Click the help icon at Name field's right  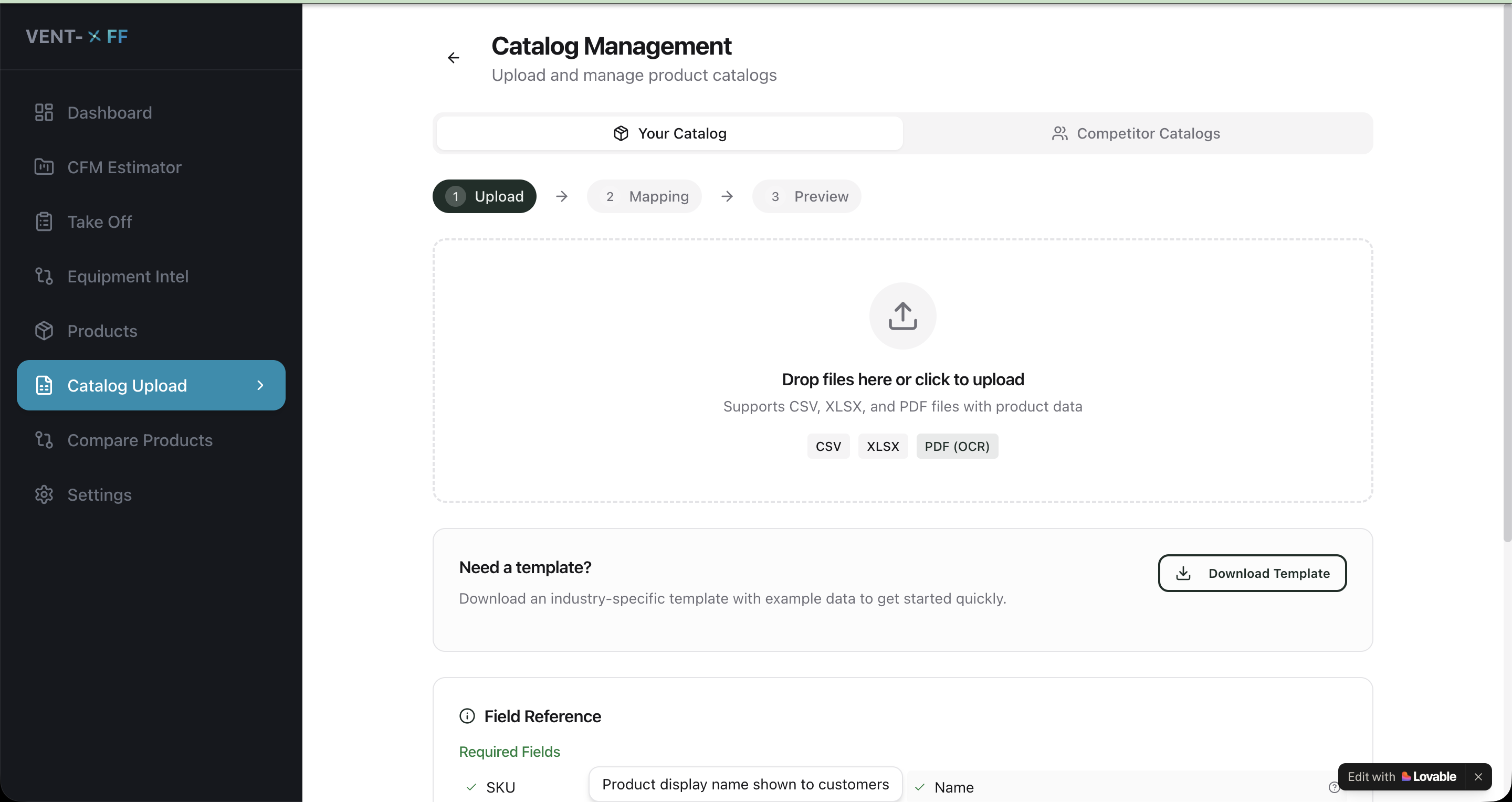pyautogui.click(x=1333, y=787)
